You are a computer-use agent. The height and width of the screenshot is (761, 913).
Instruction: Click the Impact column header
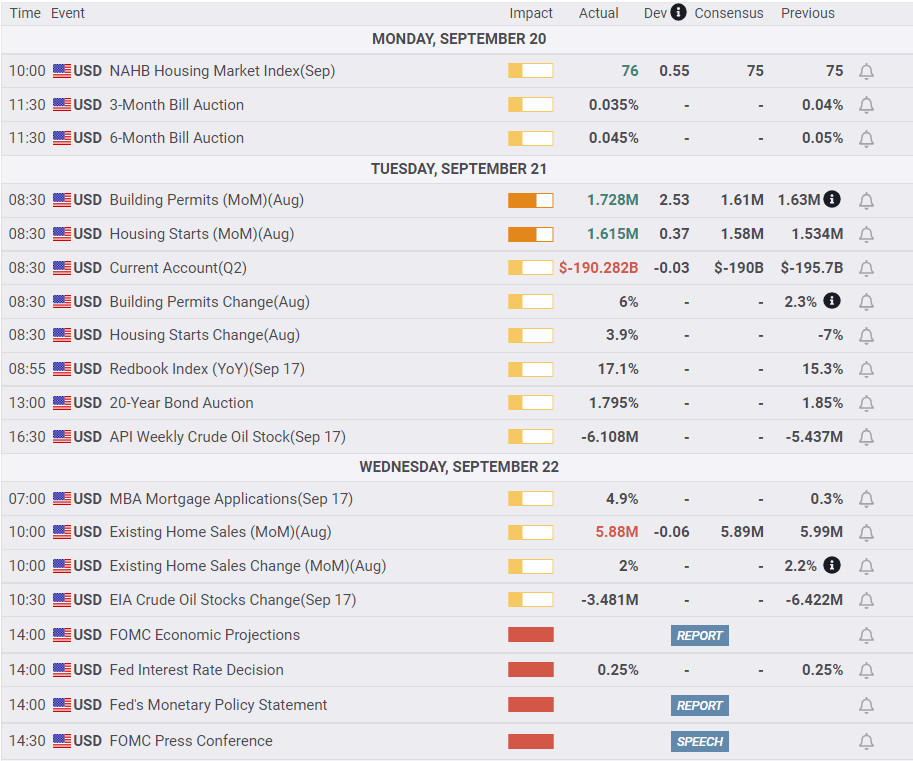pos(530,13)
